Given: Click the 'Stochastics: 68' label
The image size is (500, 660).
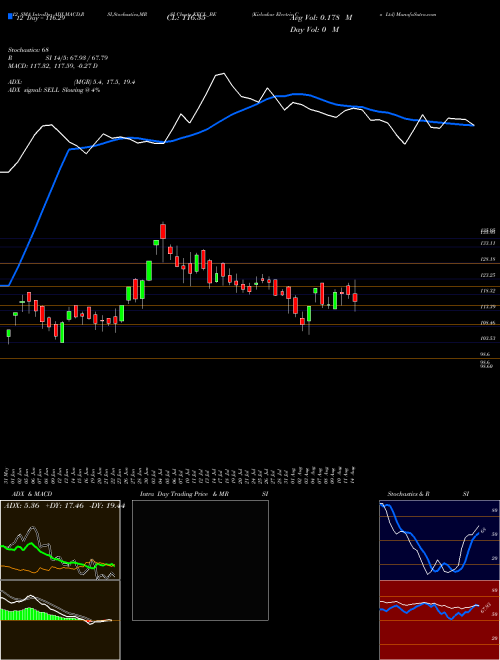Looking at the screenshot, I should point(29,50).
